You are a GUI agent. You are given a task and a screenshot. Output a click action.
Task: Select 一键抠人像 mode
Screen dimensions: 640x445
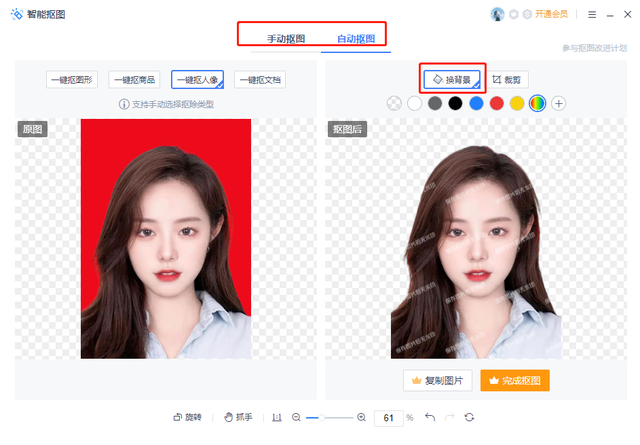(x=197, y=80)
